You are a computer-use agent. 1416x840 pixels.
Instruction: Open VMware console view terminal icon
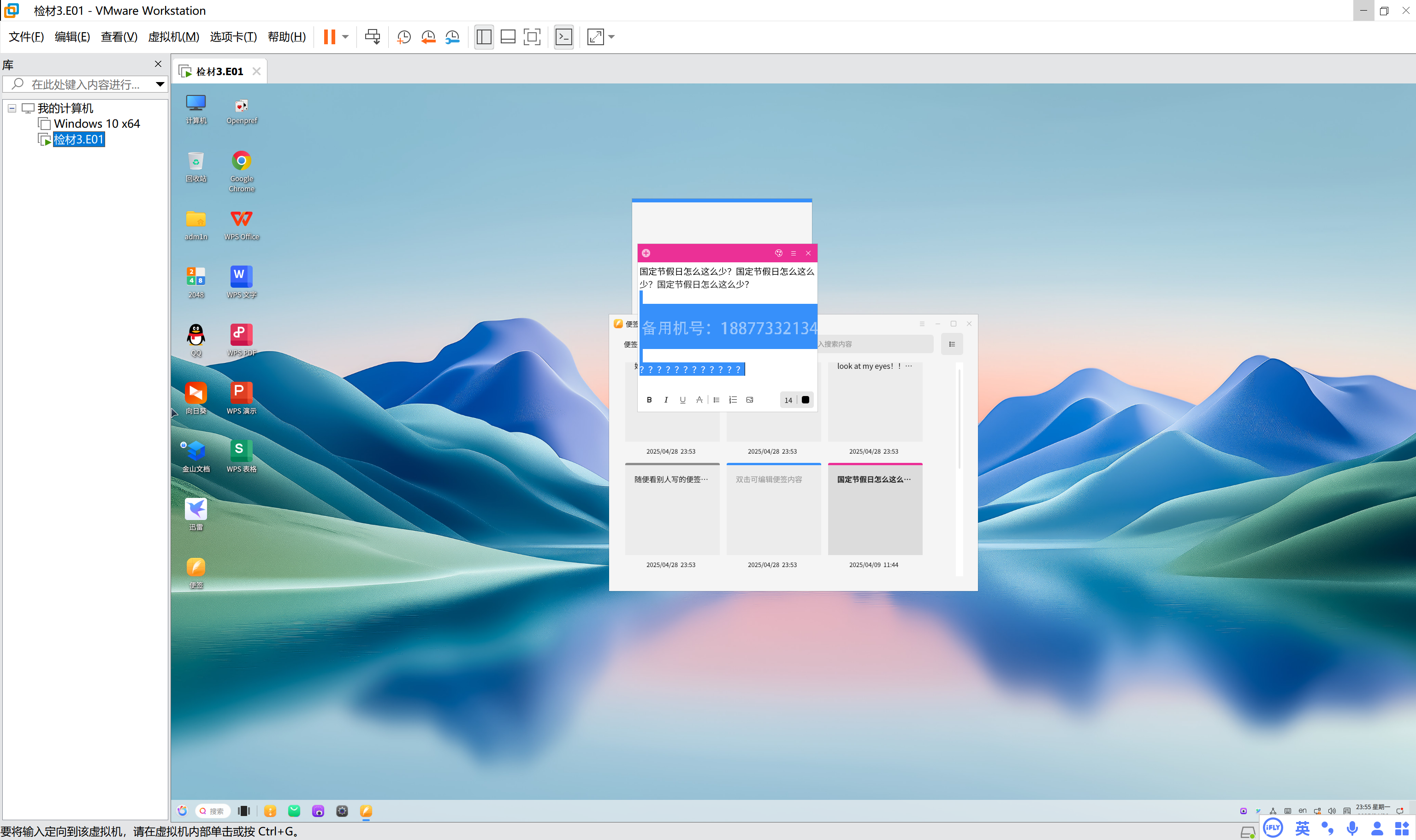tap(564, 37)
